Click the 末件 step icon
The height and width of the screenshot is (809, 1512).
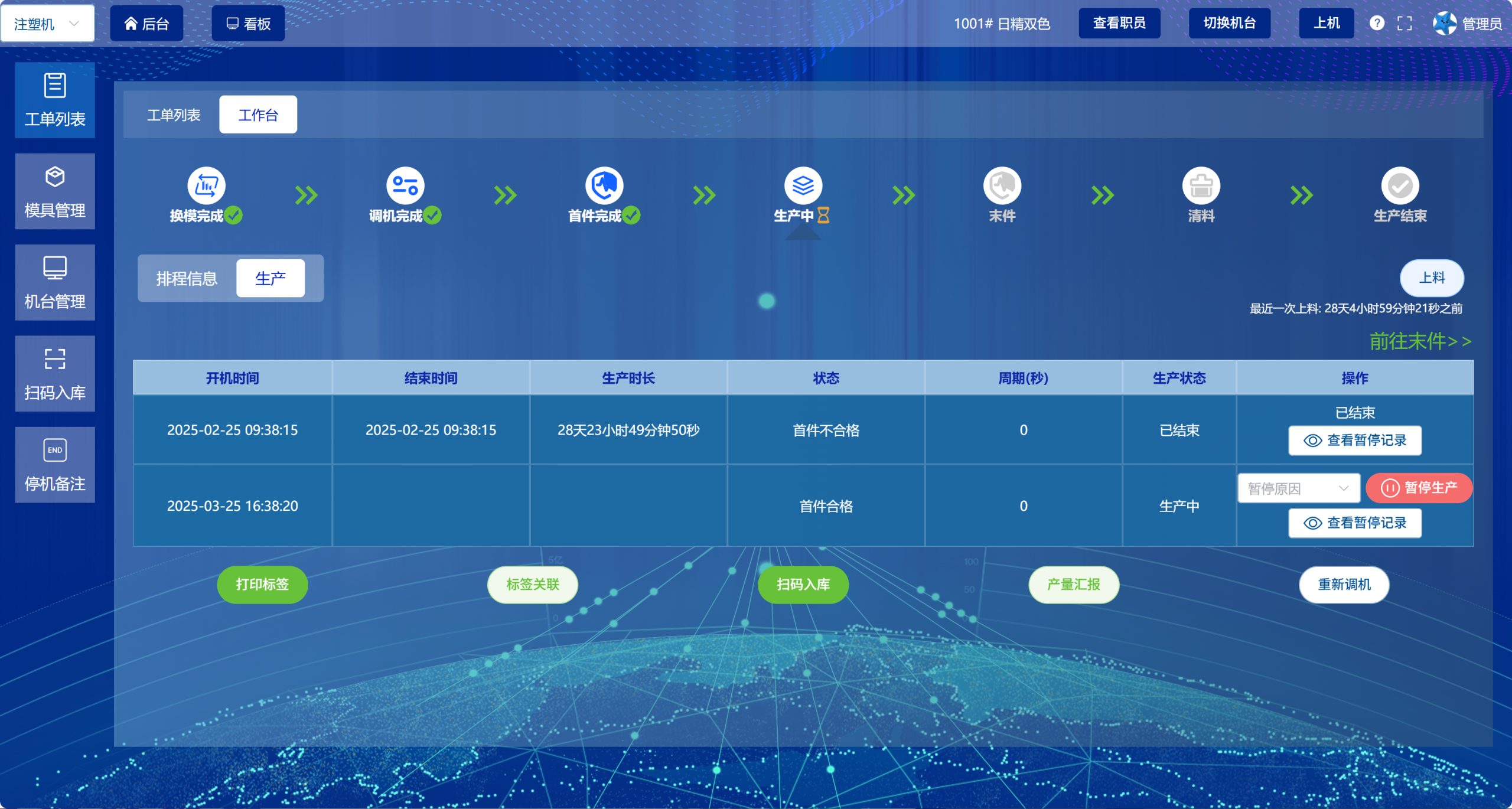coord(1002,185)
